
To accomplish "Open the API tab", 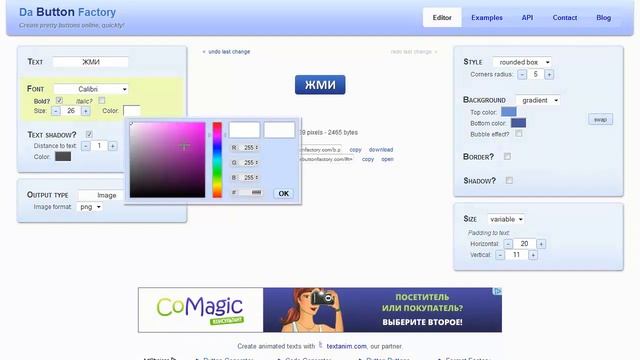I will pos(527,18).
